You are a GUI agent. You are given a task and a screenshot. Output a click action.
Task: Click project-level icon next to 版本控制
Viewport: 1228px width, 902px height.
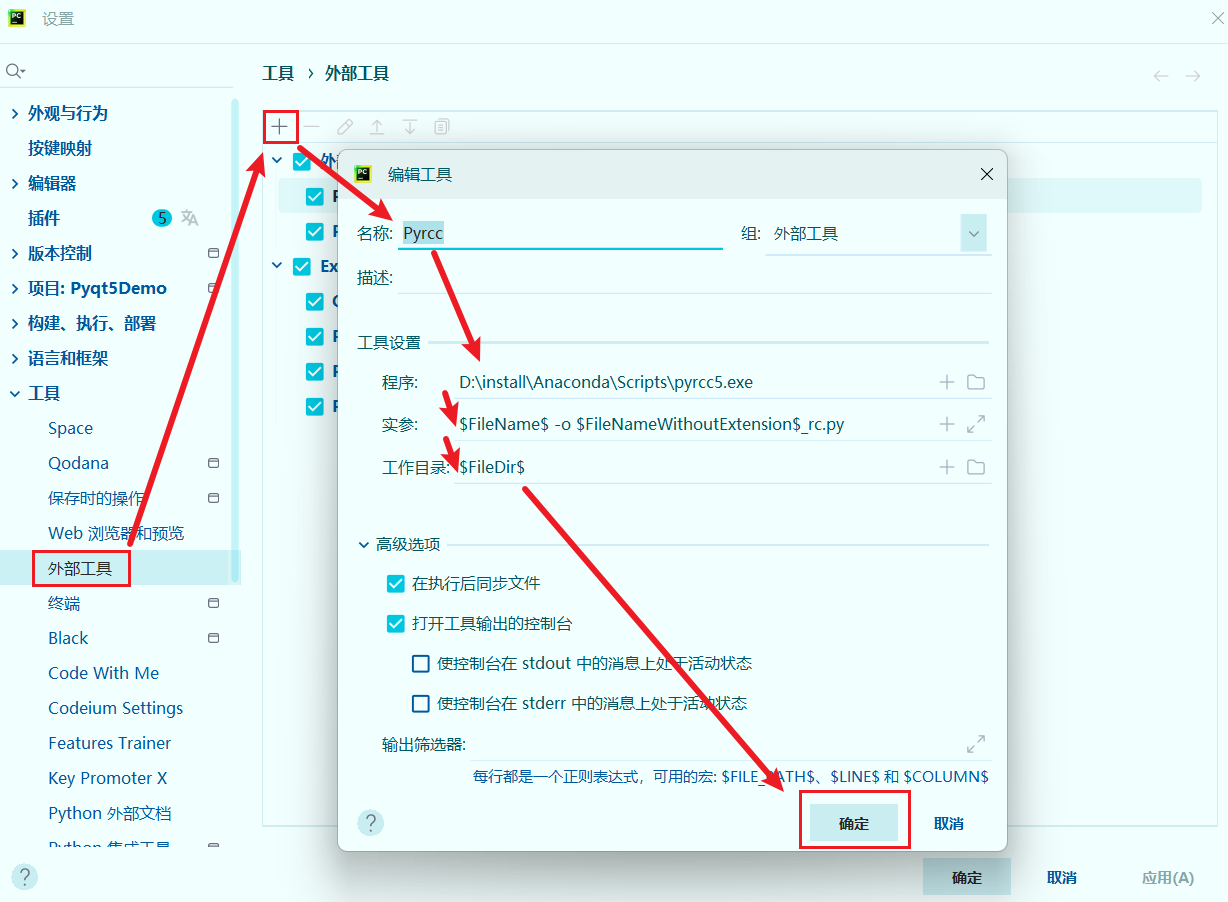213,253
